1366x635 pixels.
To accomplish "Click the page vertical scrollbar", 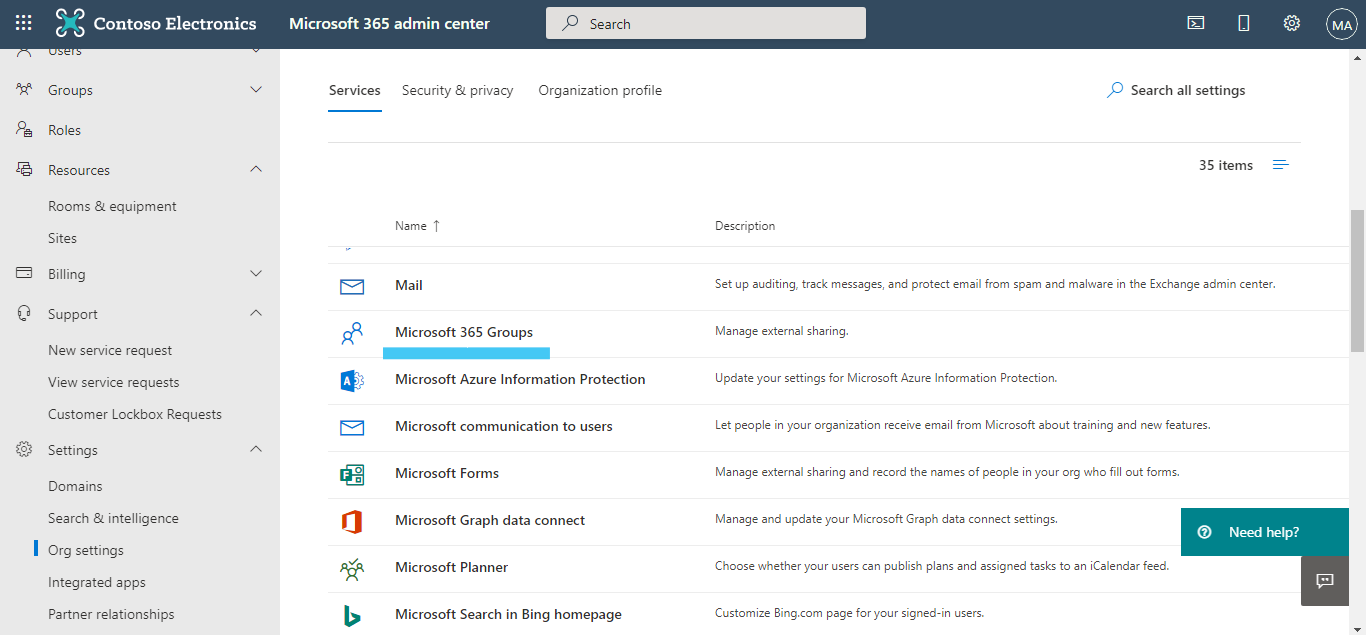I will [x=1357, y=281].
